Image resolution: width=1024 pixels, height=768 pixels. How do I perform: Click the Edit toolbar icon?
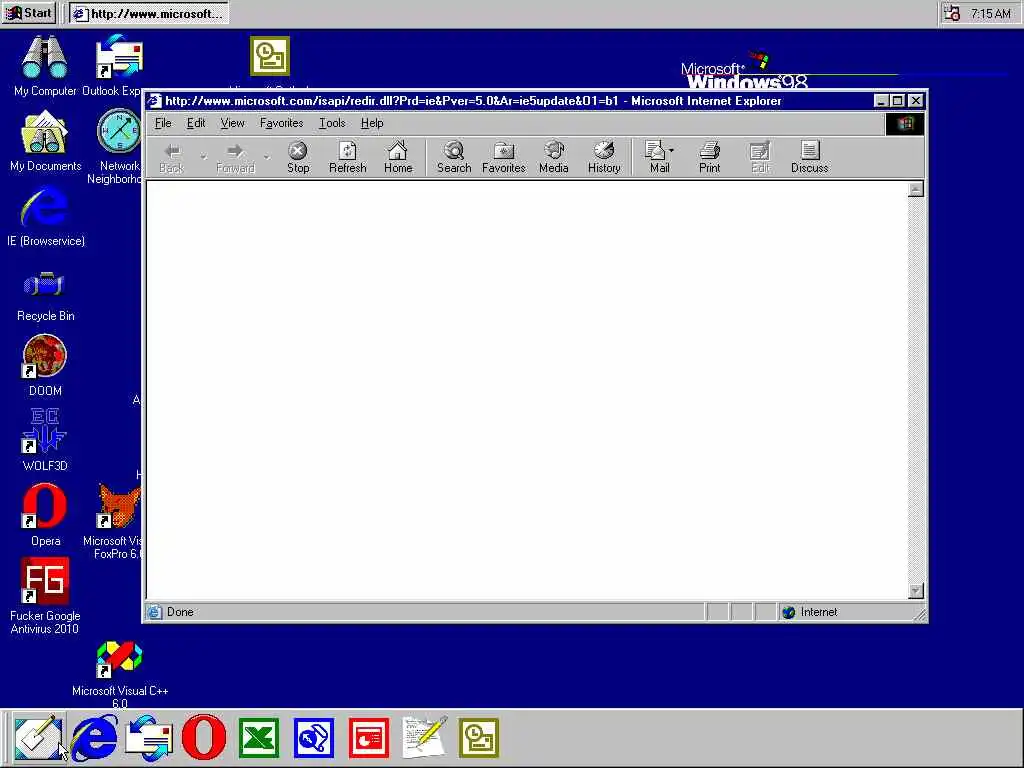(760, 158)
